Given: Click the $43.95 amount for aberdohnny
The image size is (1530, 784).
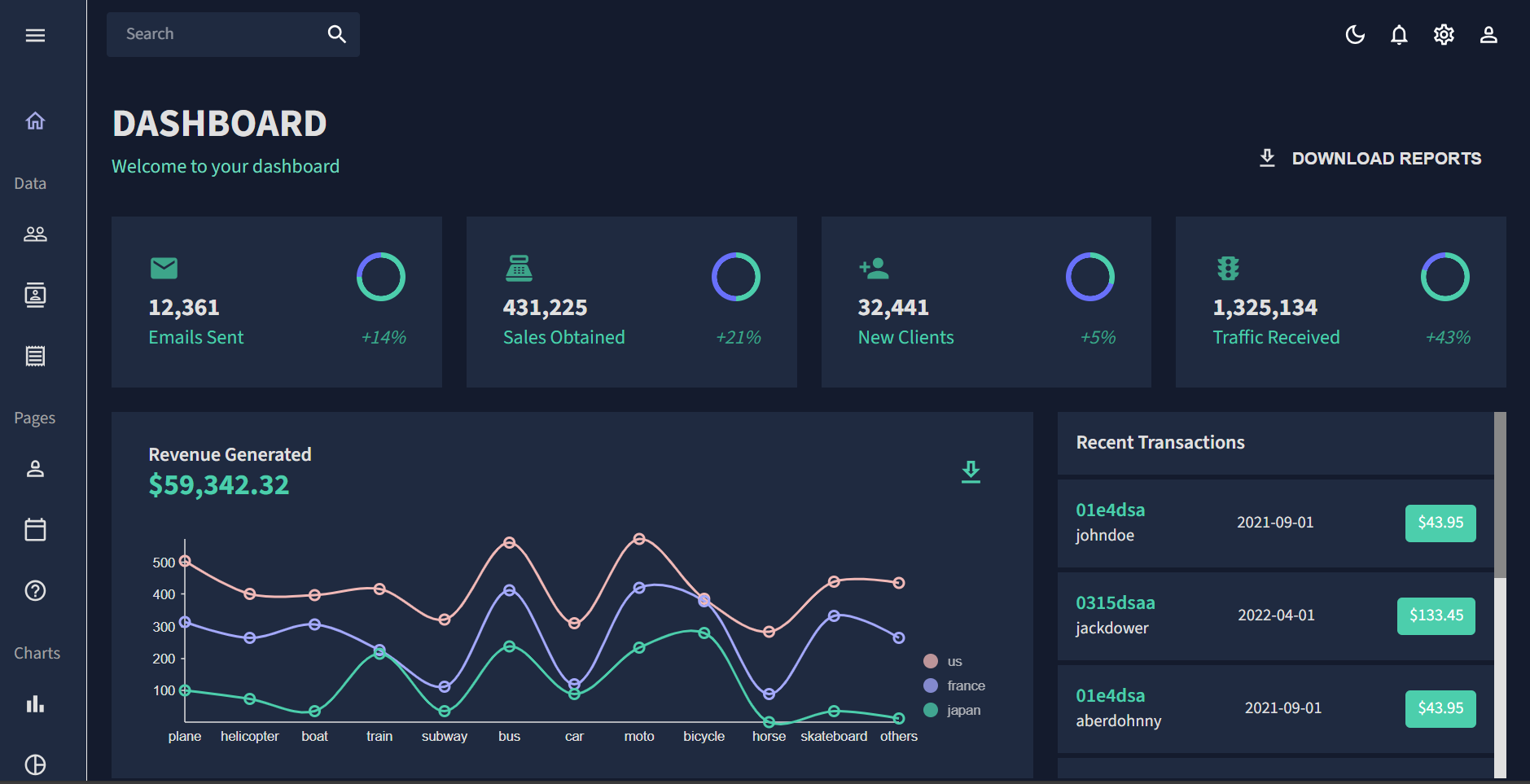Looking at the screenshot, I should (x=1440, y=708).
